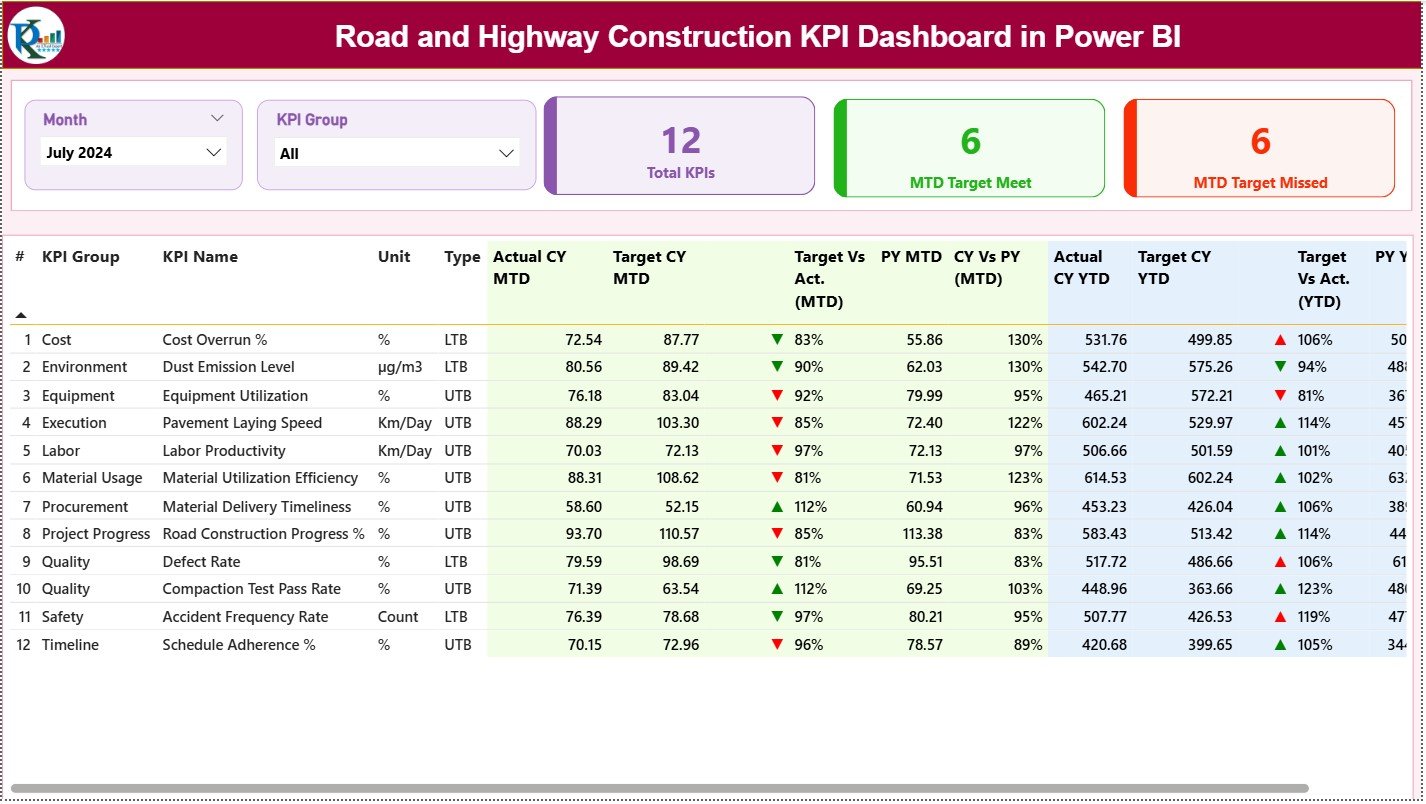
Task: Click the green up triangle on Material Delivery Timeliness MTD
Action: pos(779,506)
